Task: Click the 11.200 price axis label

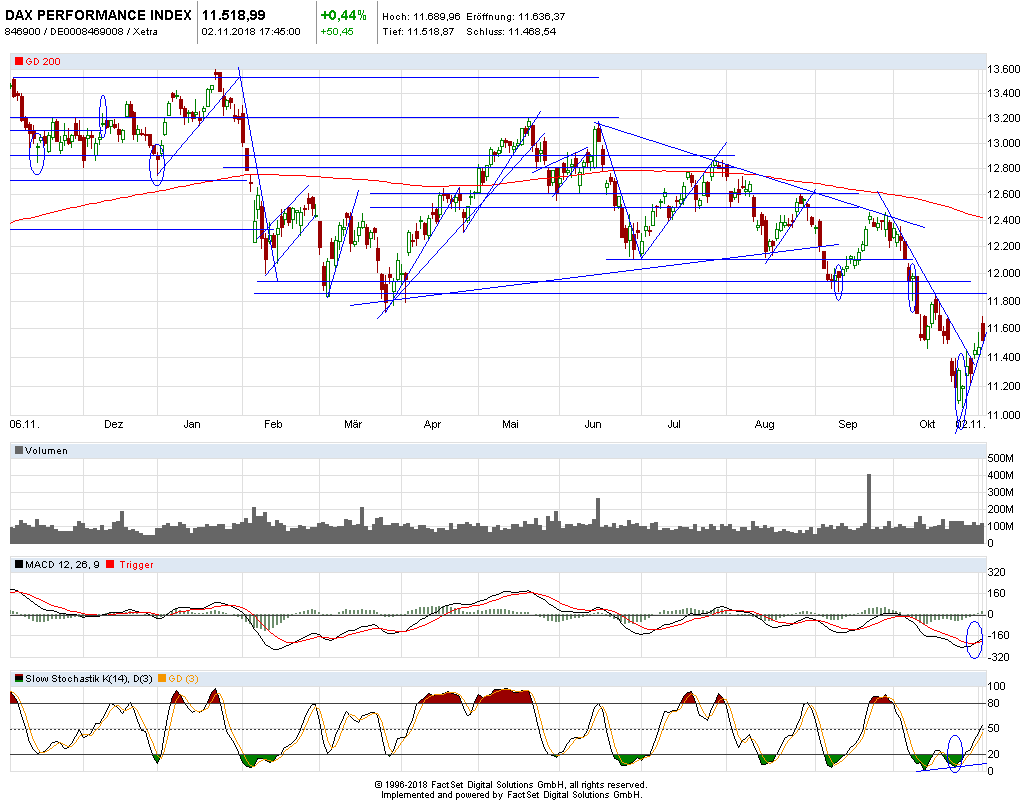Action: coord(1004,386)
